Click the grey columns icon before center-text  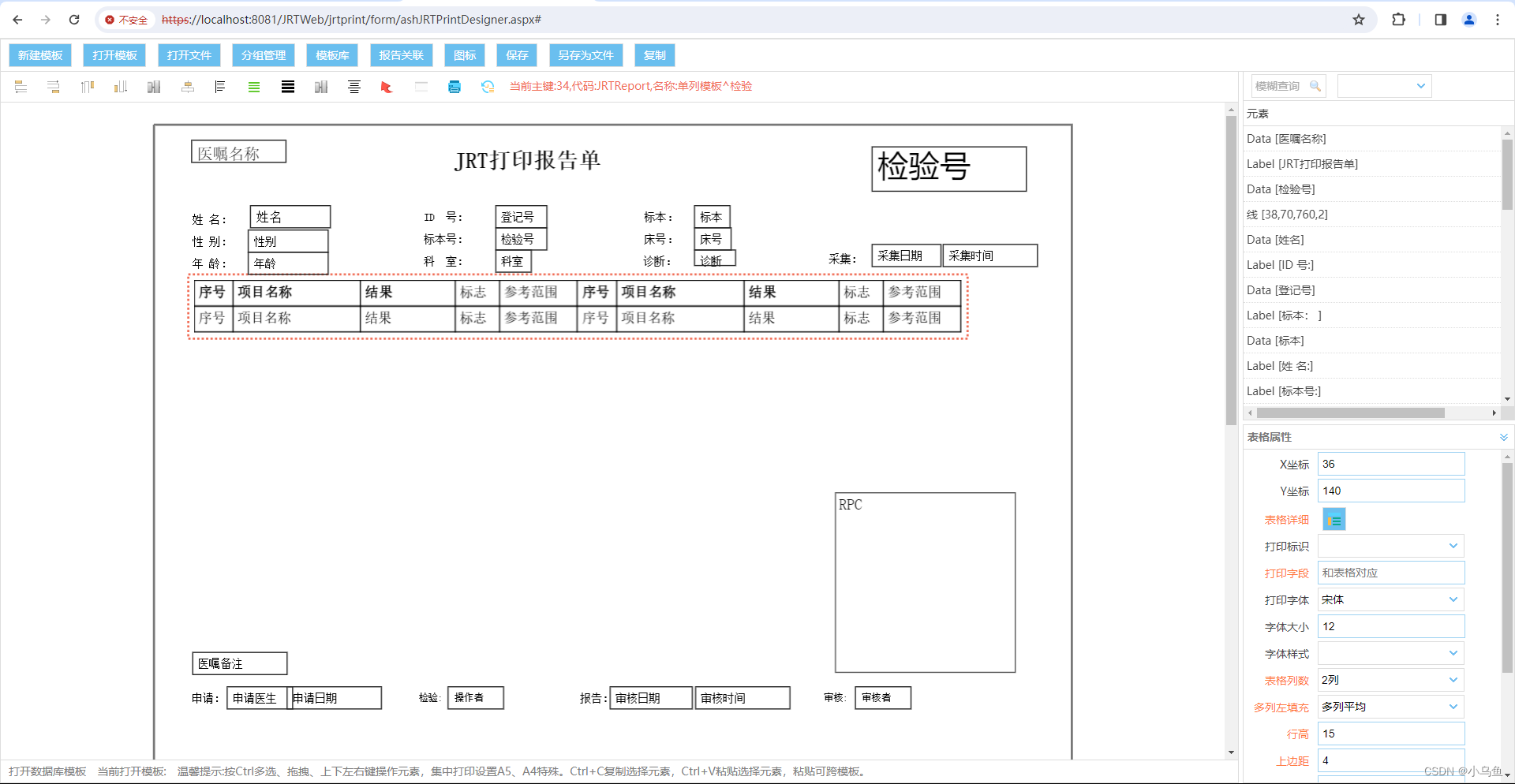tap(321, 87)
